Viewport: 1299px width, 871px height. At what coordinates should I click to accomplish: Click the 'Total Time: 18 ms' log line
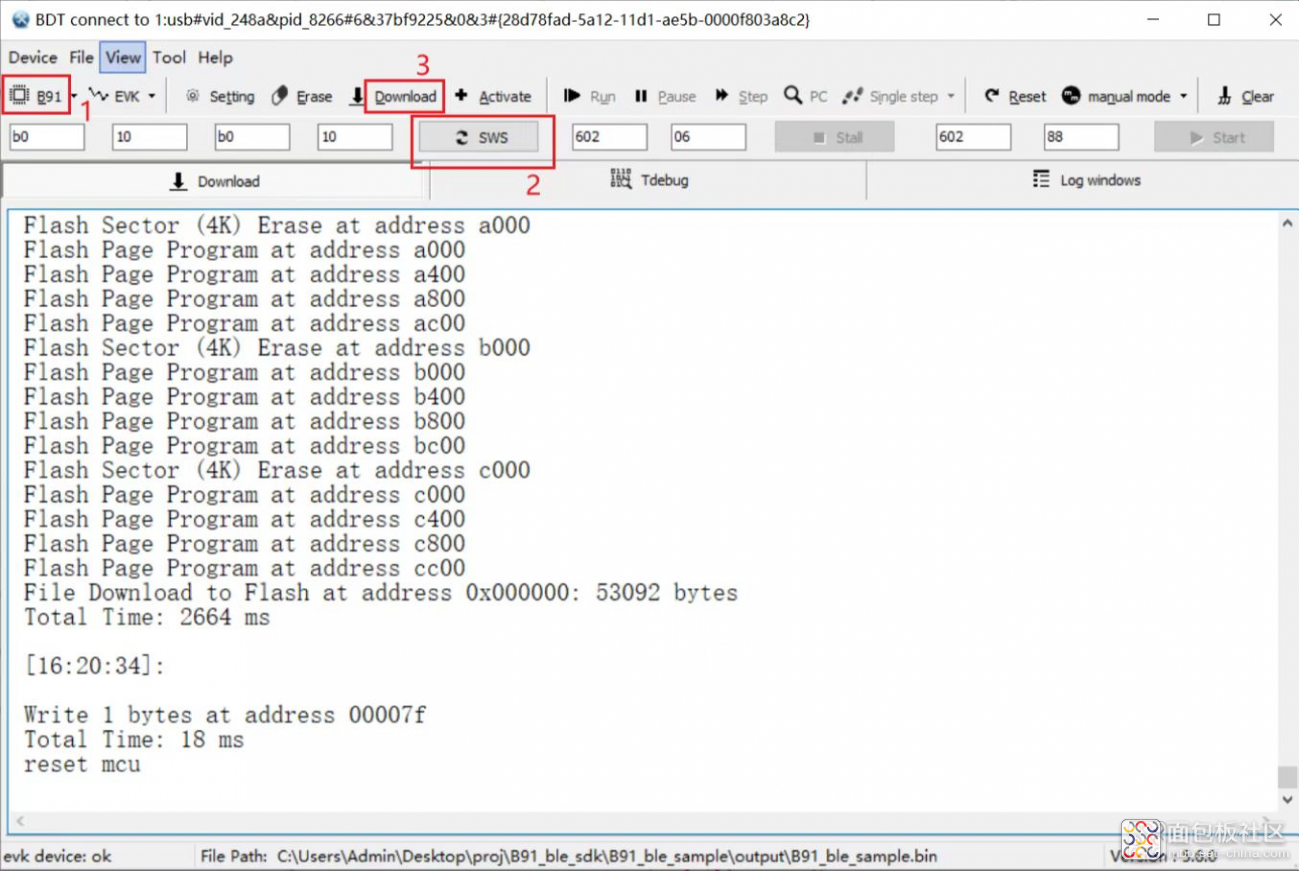[134, 740]
